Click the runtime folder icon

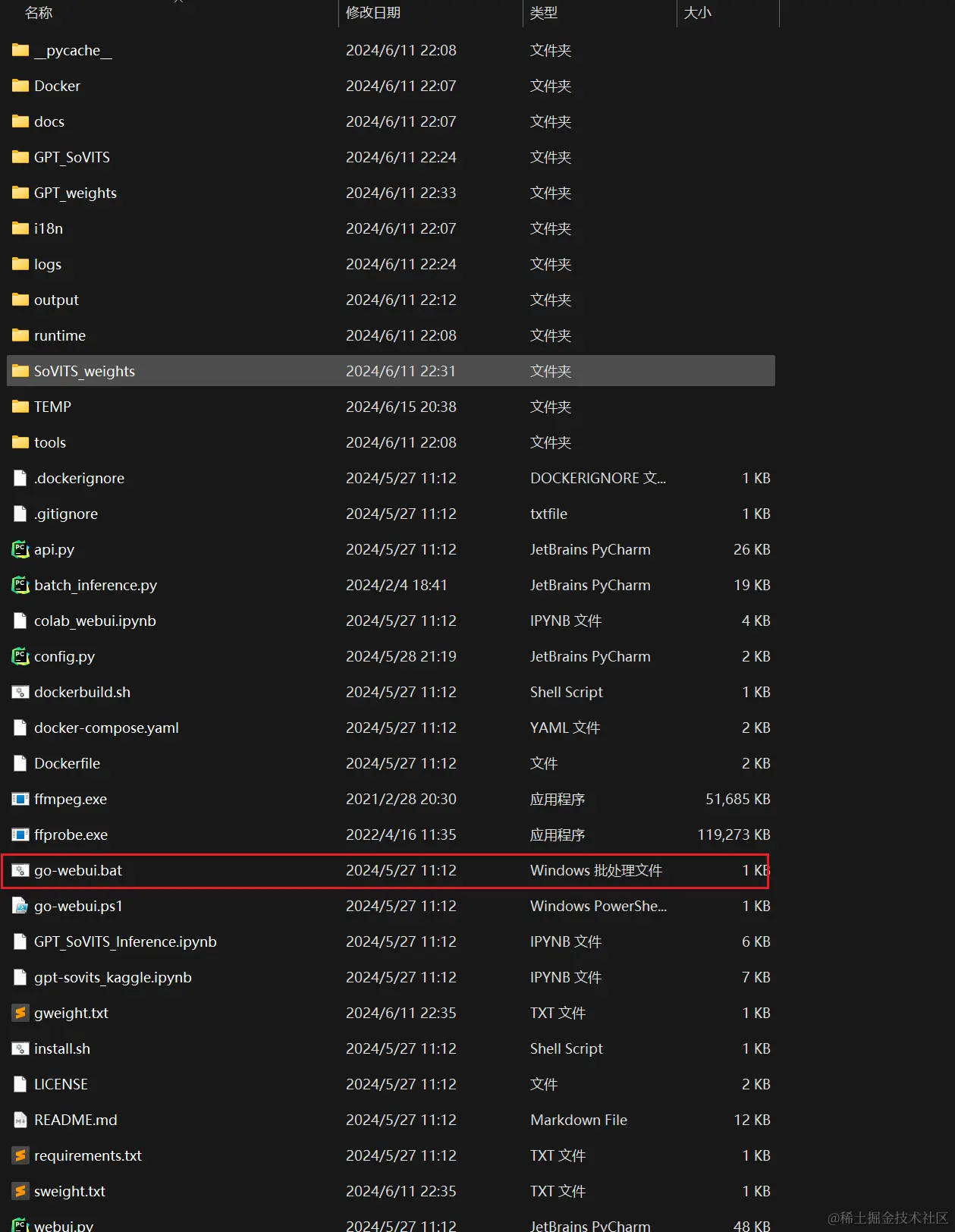pos(20,336)
